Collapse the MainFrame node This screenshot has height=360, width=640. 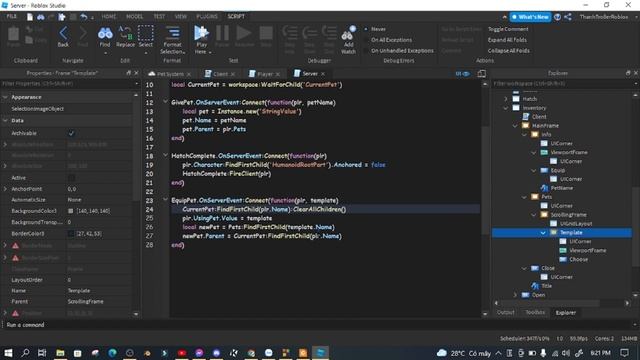pos(515,126)
